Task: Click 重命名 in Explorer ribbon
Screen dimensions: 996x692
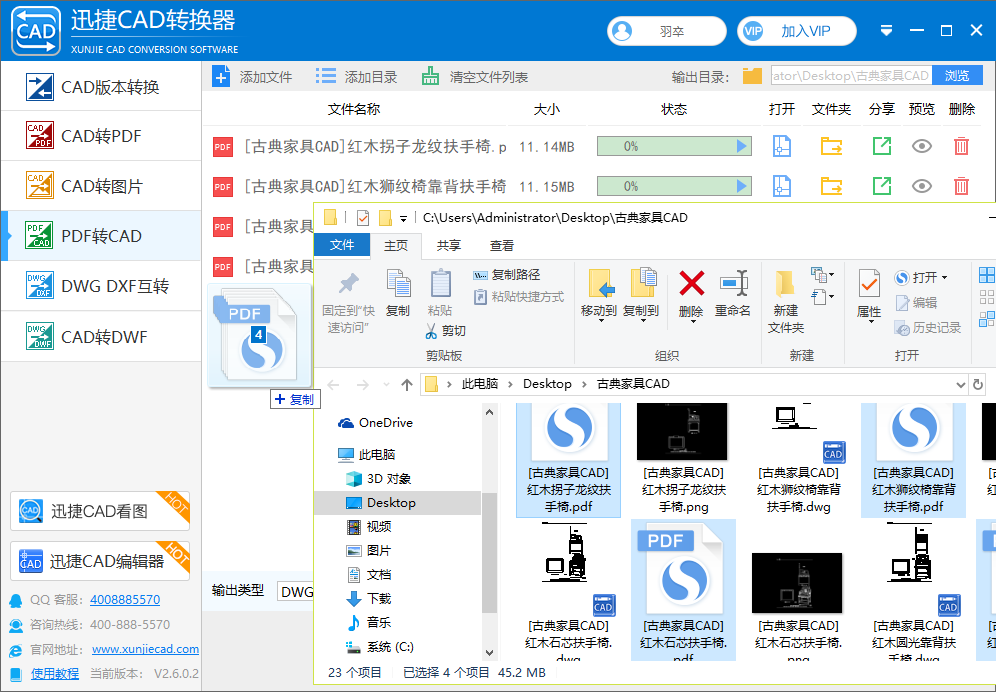Action: click(733, 293)
